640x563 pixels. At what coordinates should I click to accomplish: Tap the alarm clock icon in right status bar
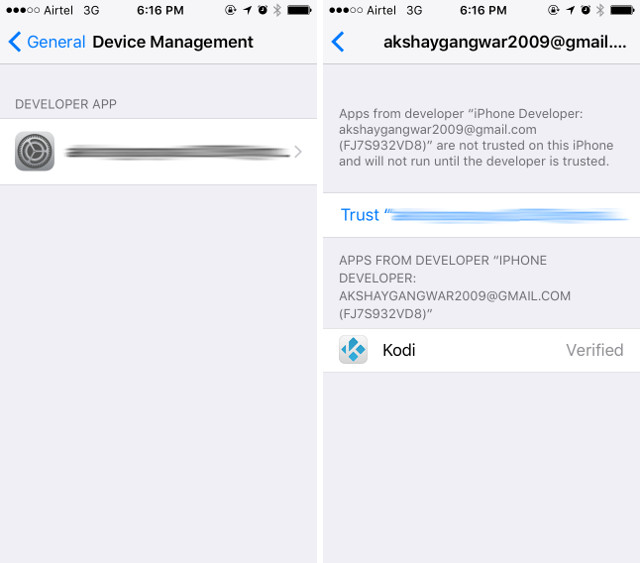coord(586,10)
